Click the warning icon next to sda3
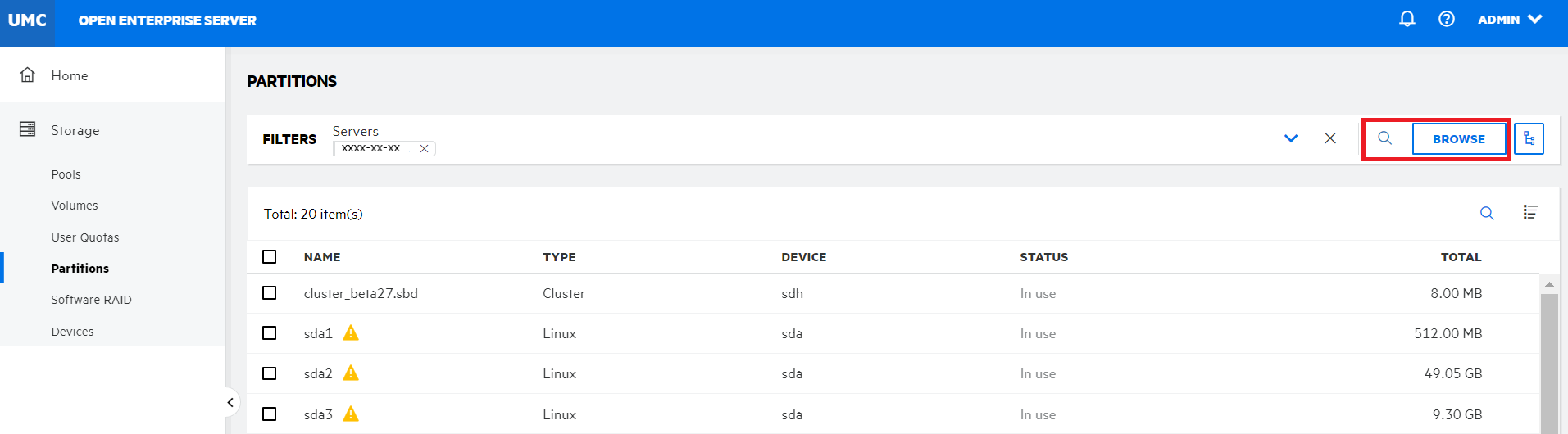 (351, 414)
